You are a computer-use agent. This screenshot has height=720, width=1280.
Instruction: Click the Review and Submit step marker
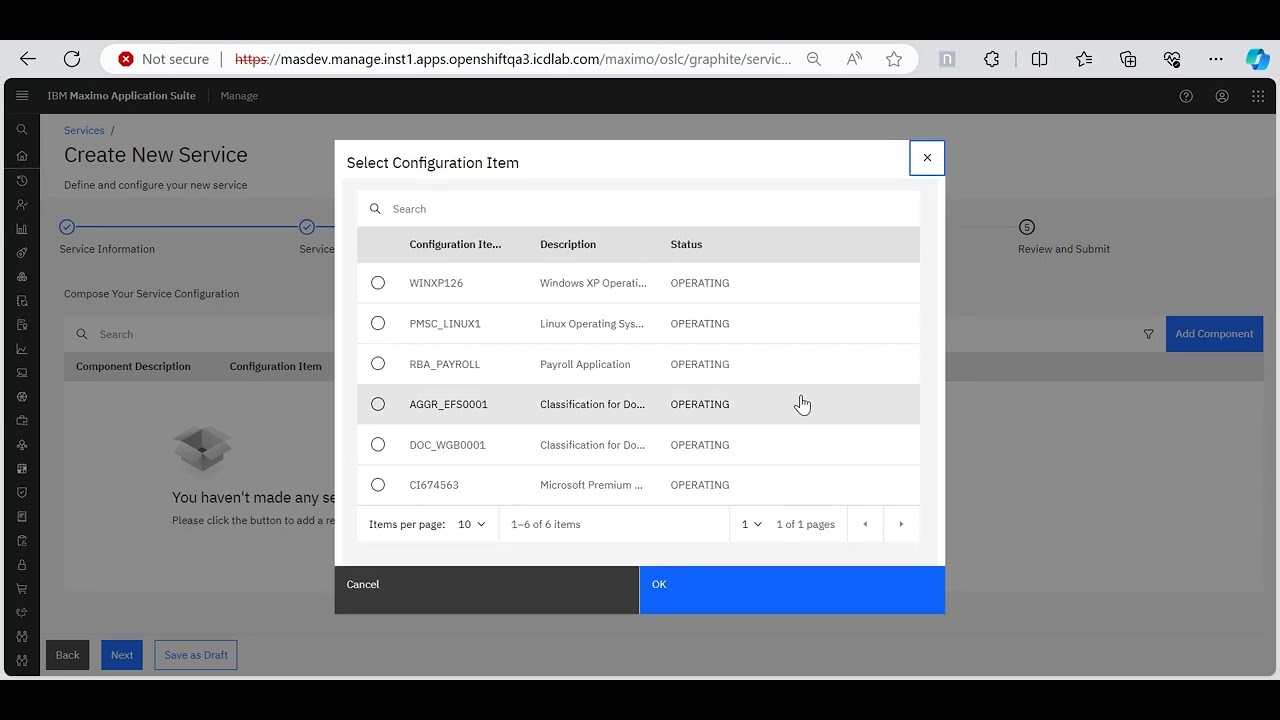1026,227
